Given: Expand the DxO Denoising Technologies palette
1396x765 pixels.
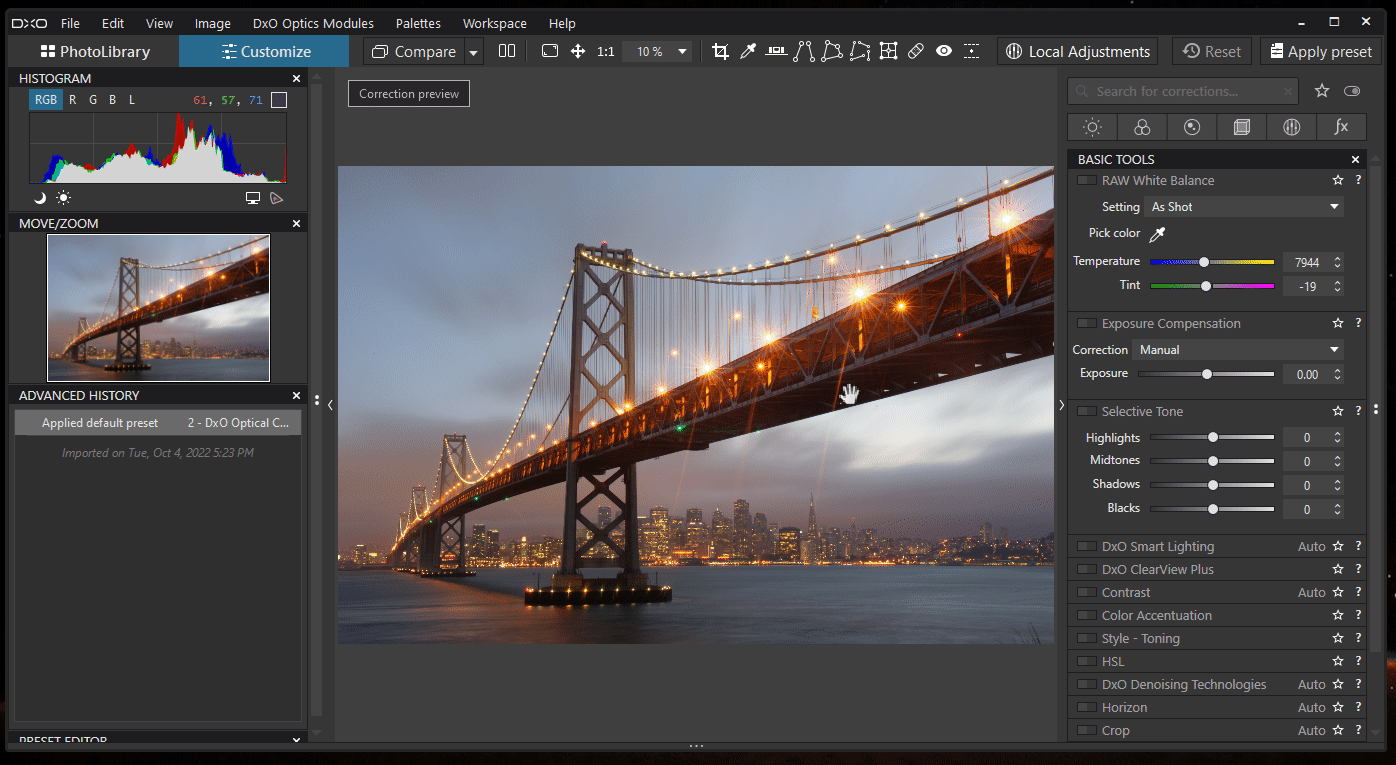Looking at the screenshot, I should pyautogui.click(x=1184, y=685).
